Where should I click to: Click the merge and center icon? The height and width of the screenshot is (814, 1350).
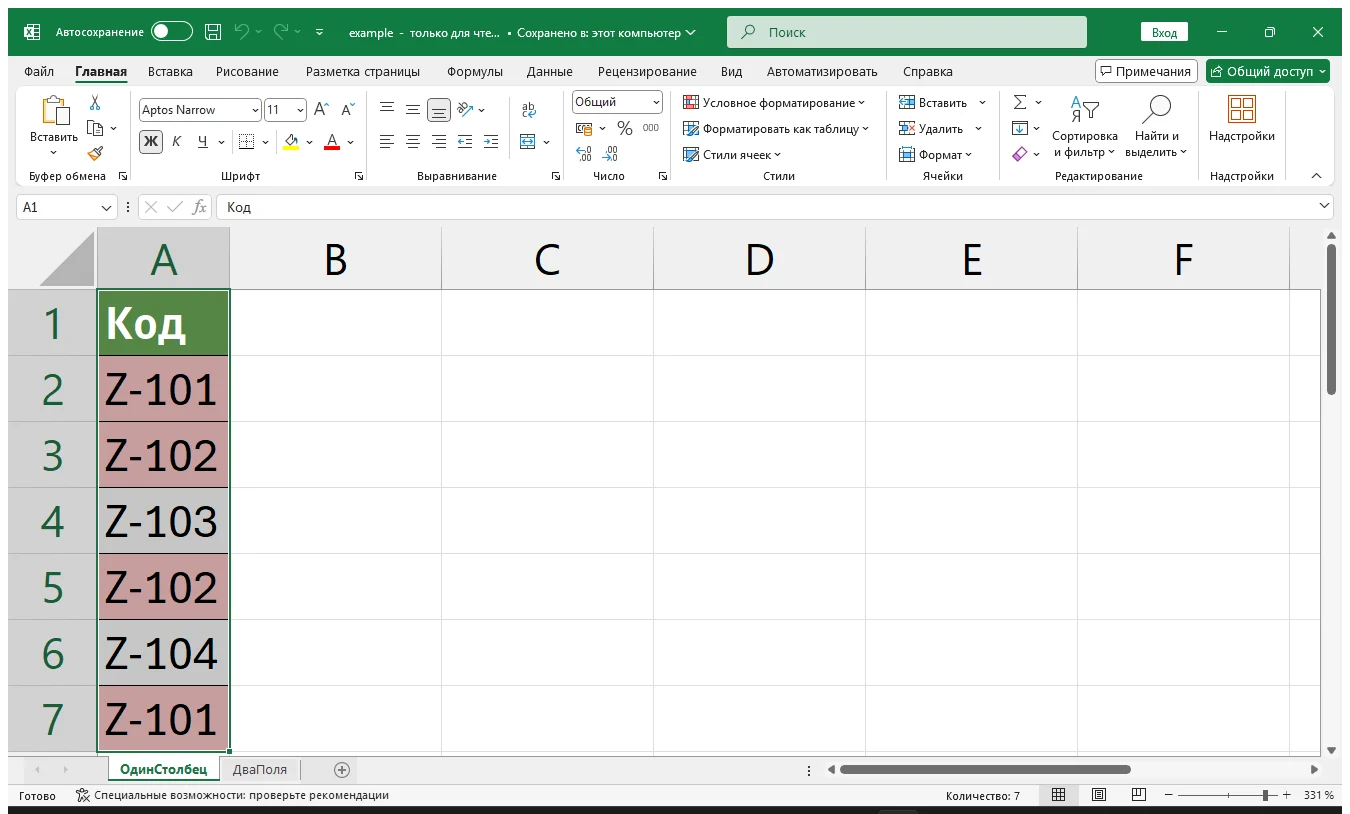(528, 142)
